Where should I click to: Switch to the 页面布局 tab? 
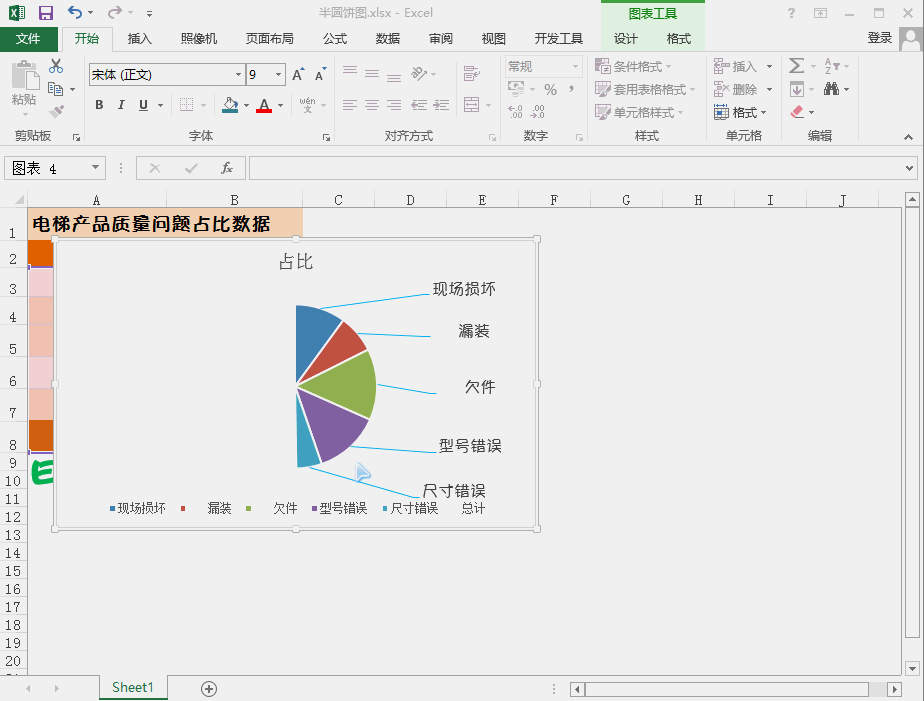tap(269, 39)
